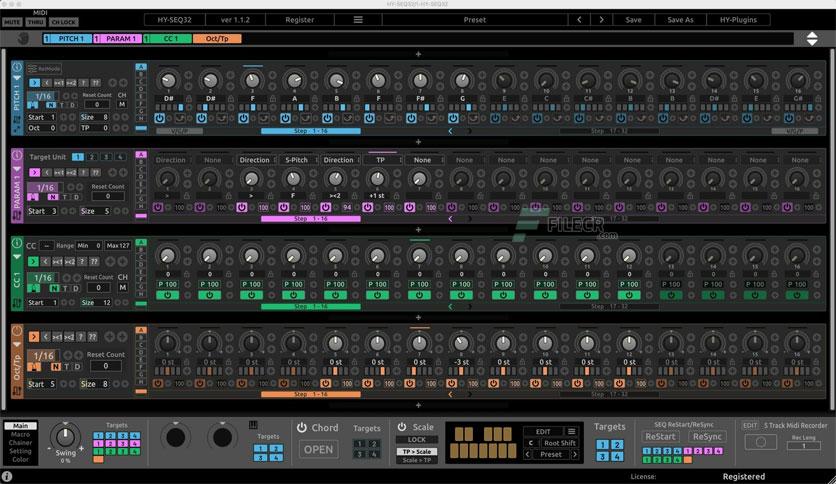The width and height of the screenshot is (836, 484).
Task: Click the Save As button
Action: 680,20
